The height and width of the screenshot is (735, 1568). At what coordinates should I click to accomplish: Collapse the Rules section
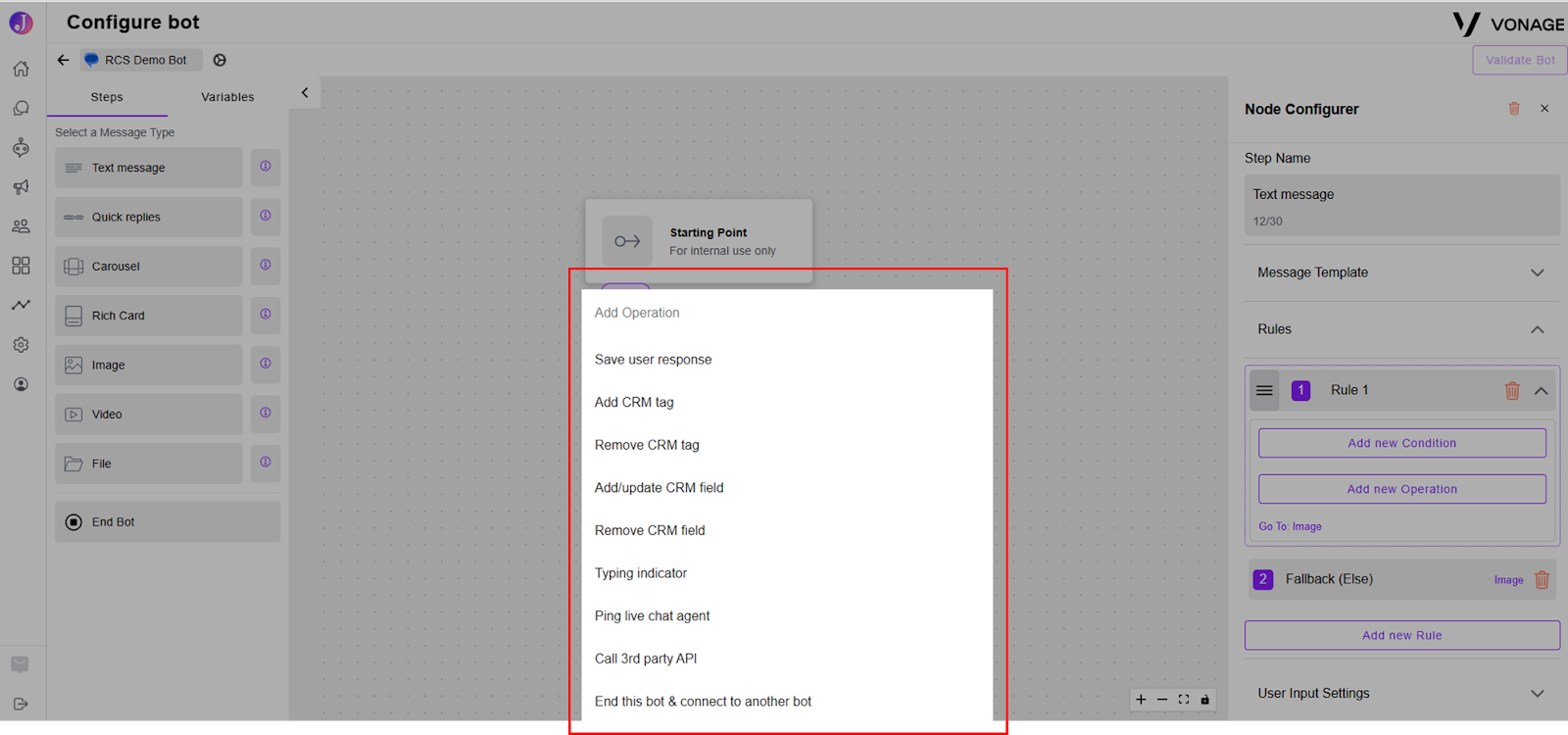coord(1538,329)
